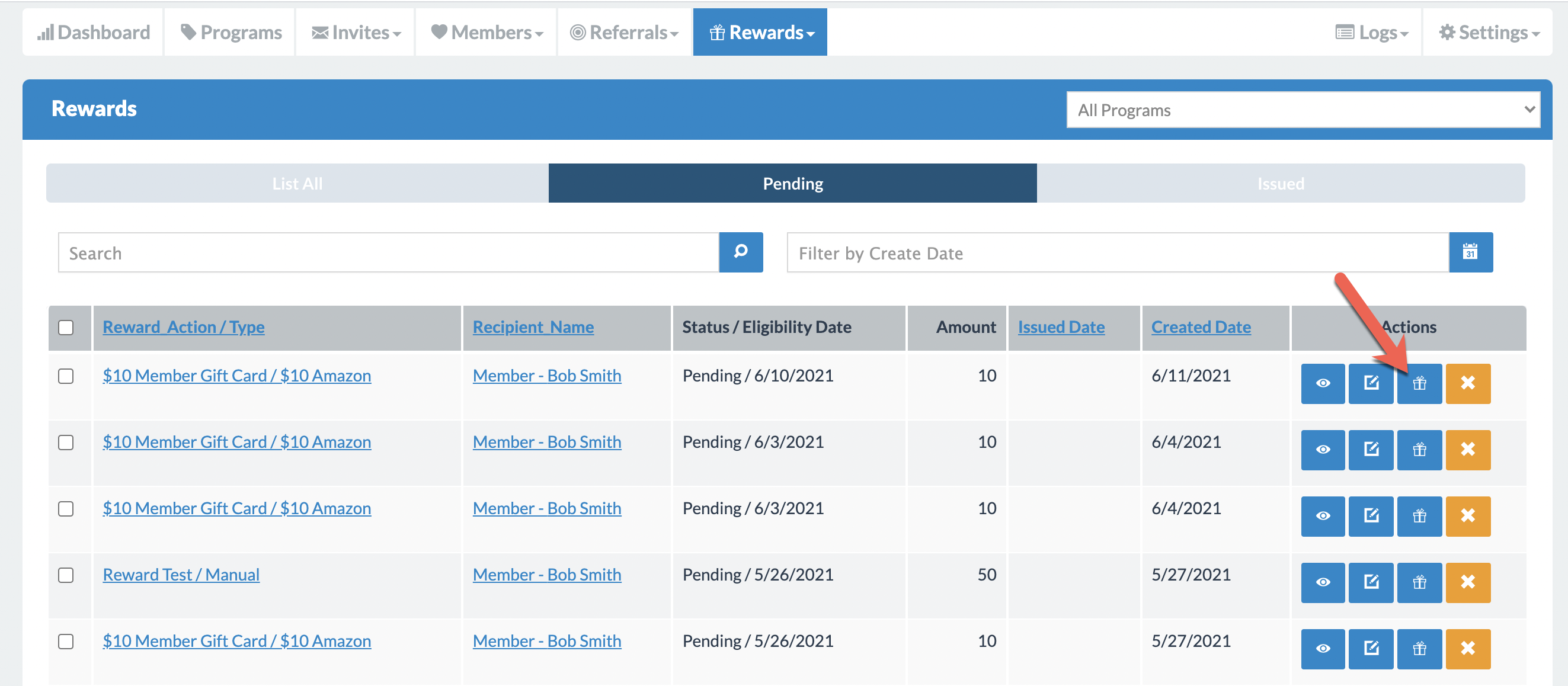The image size is (1568, 686).
Task: Select the Pending tab
Action: (792, 183)
